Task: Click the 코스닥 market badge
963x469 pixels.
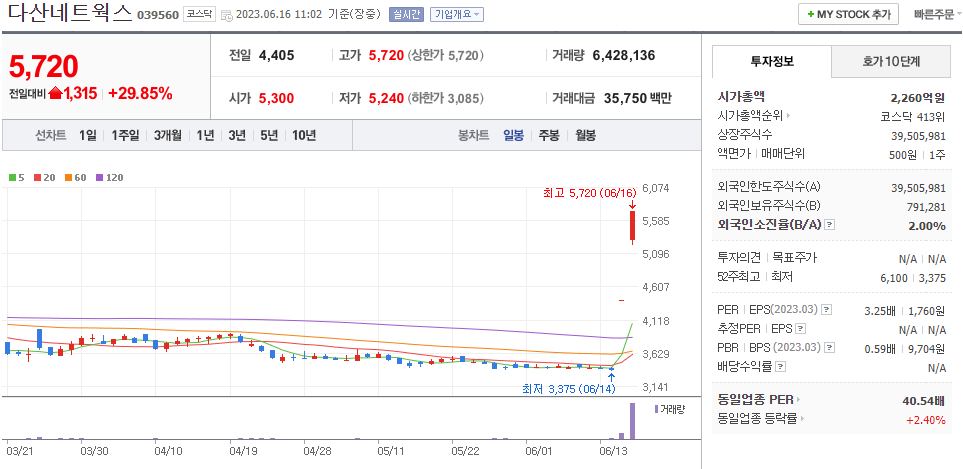Action: pyautogui.click(x=200, y=14)
